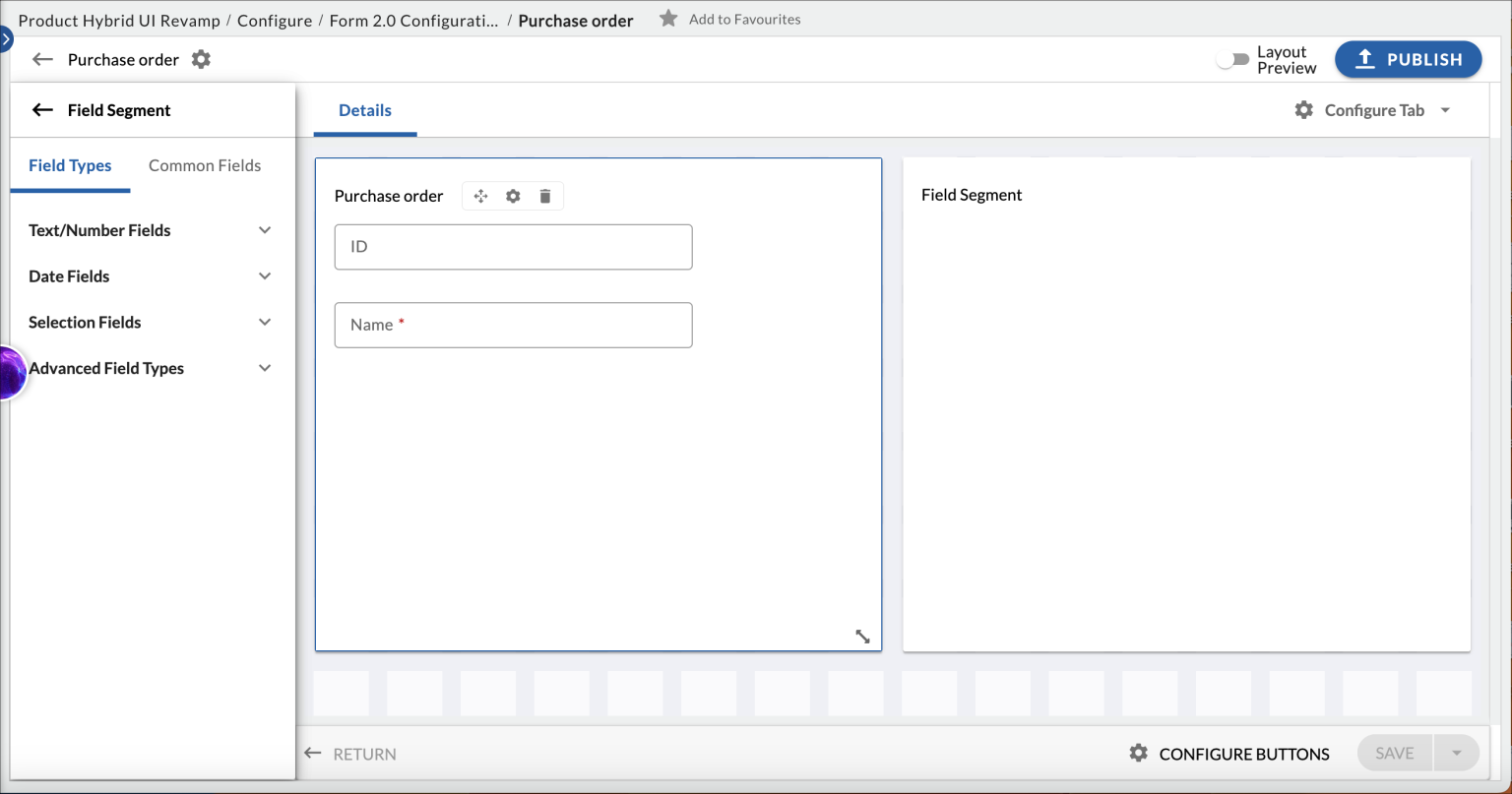Enable the Layout Preview toggle
This screenshot has width=1512, height=794.
click(x=1233, y=59)
